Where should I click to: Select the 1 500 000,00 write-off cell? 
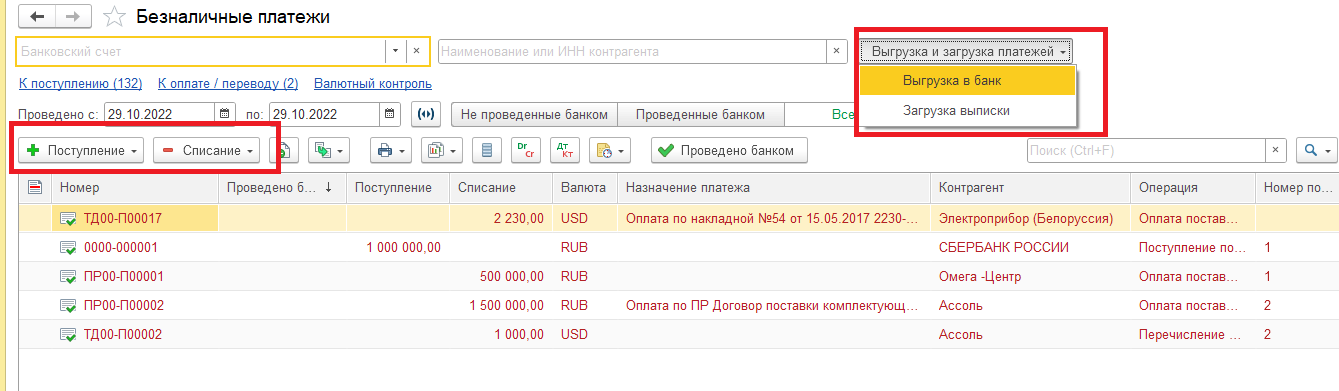(x=500, y=305)
